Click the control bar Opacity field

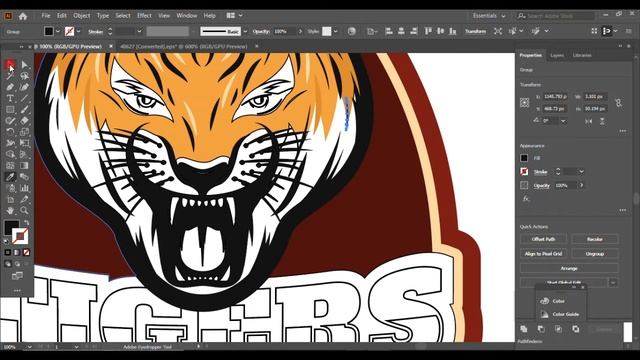(x=284, y=31)
